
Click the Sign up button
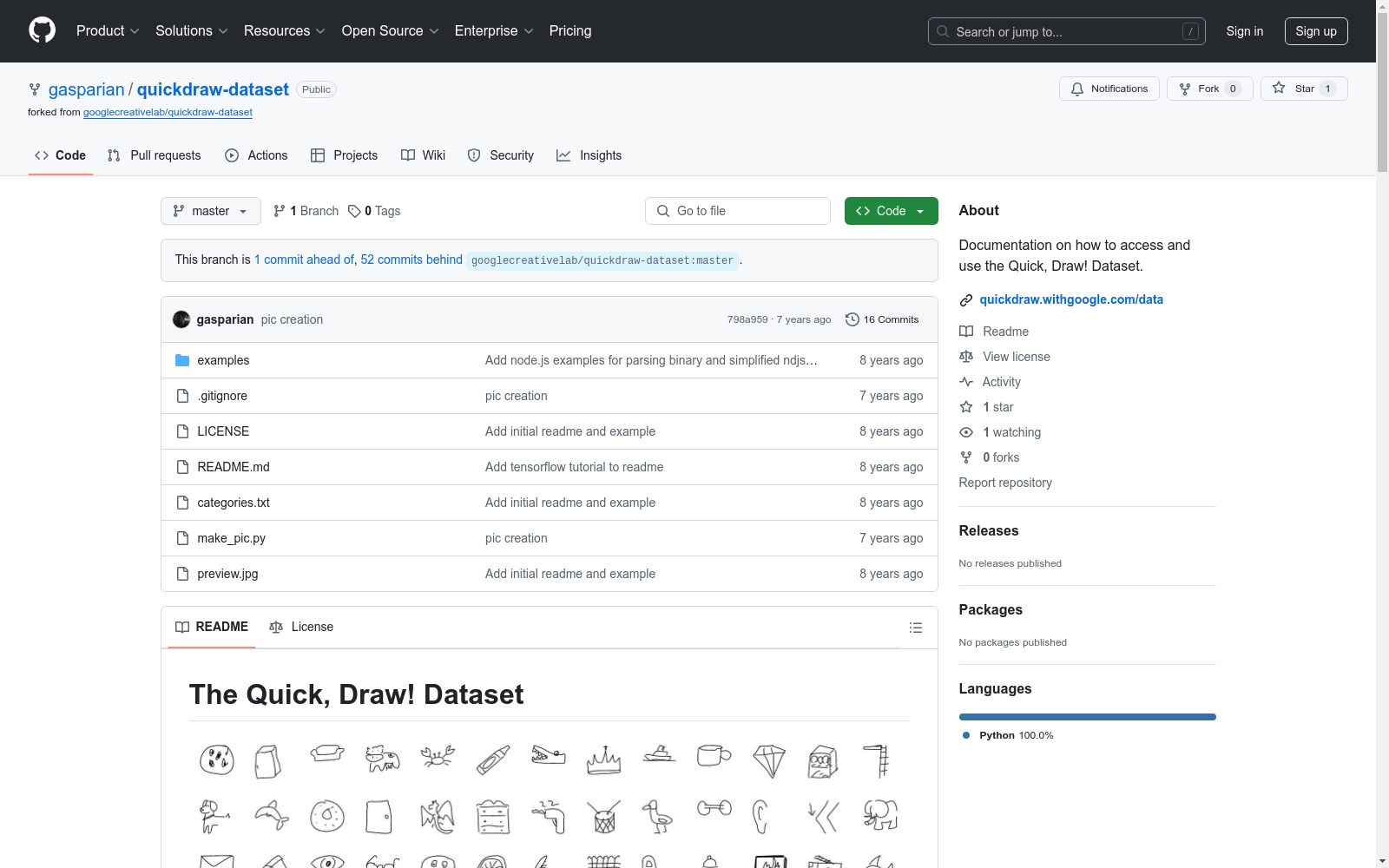(1316, 31)
